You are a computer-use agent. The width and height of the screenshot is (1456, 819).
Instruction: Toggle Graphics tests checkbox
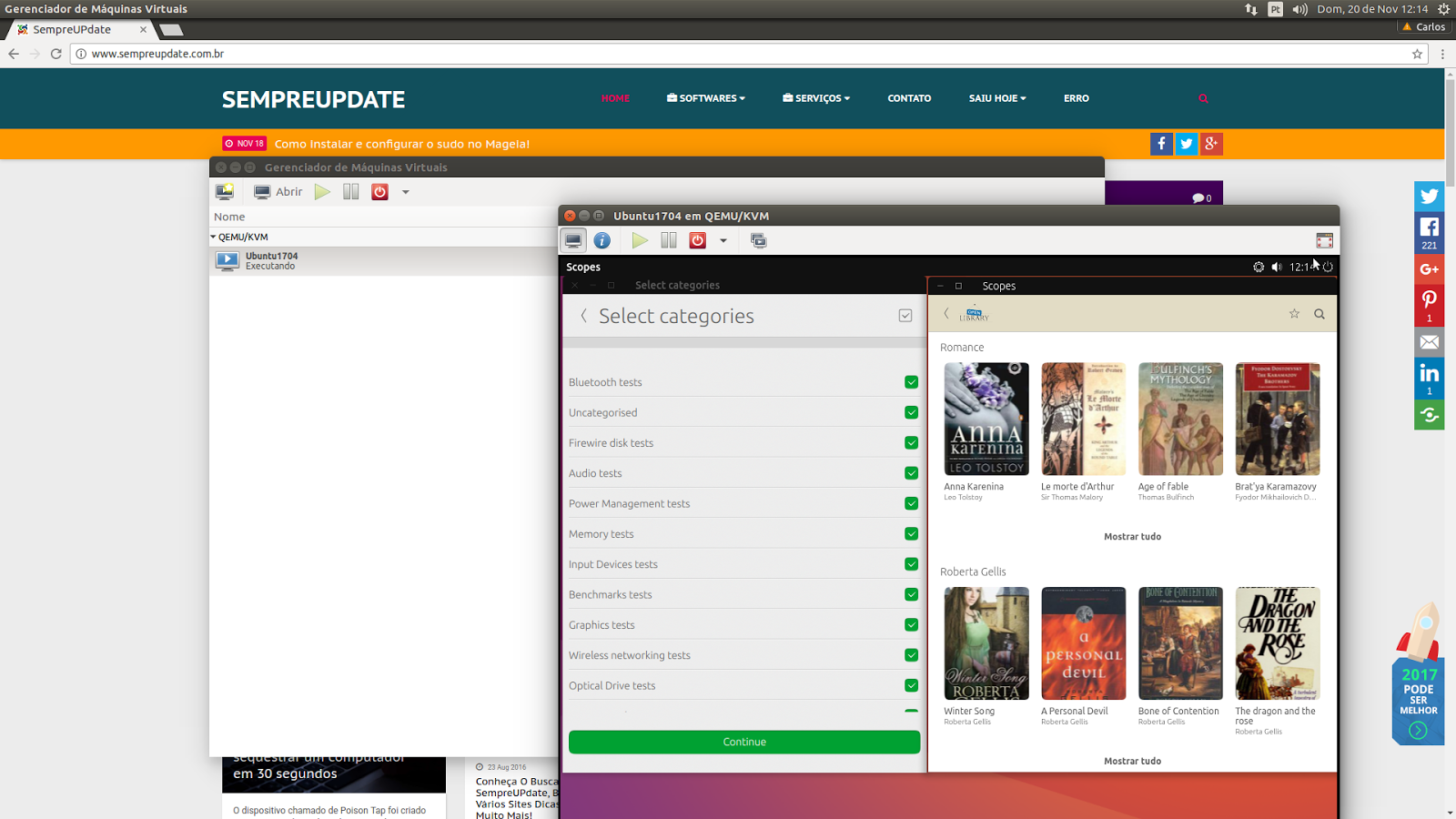pos(911,624)
